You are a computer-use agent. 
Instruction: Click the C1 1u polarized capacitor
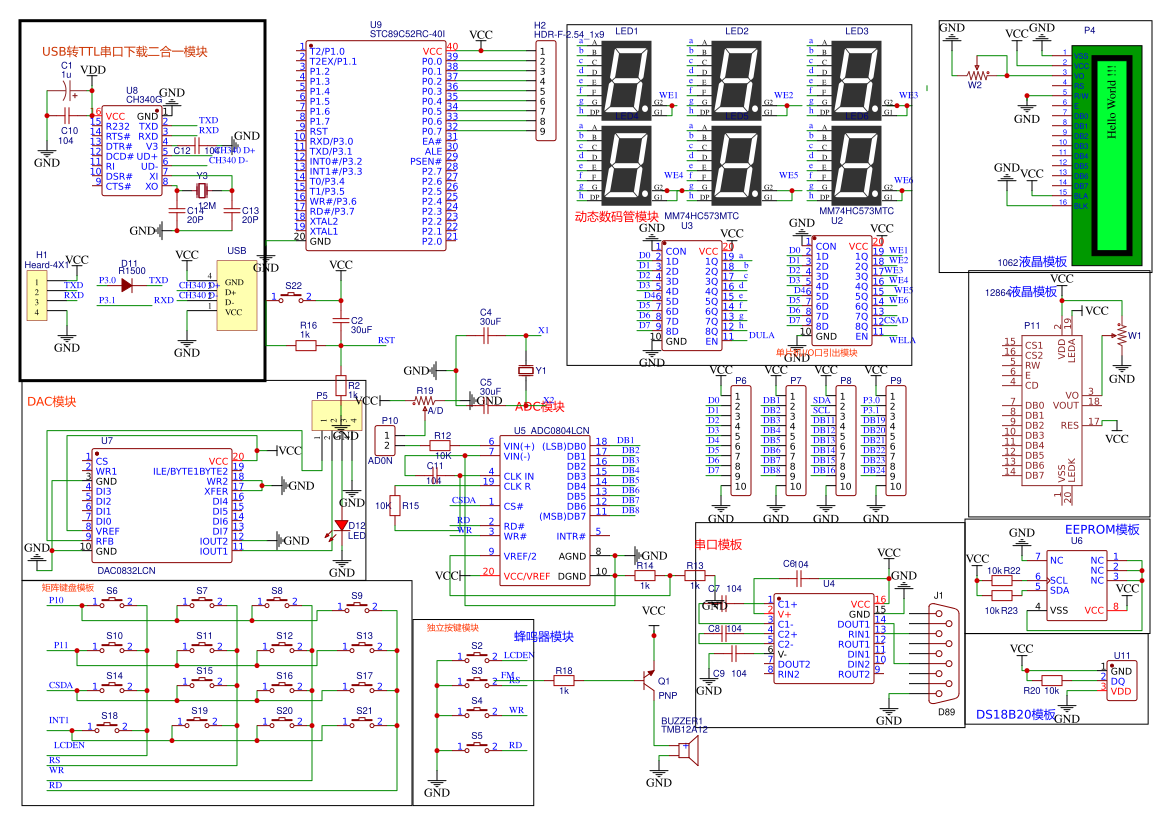[x=69, y=93]
